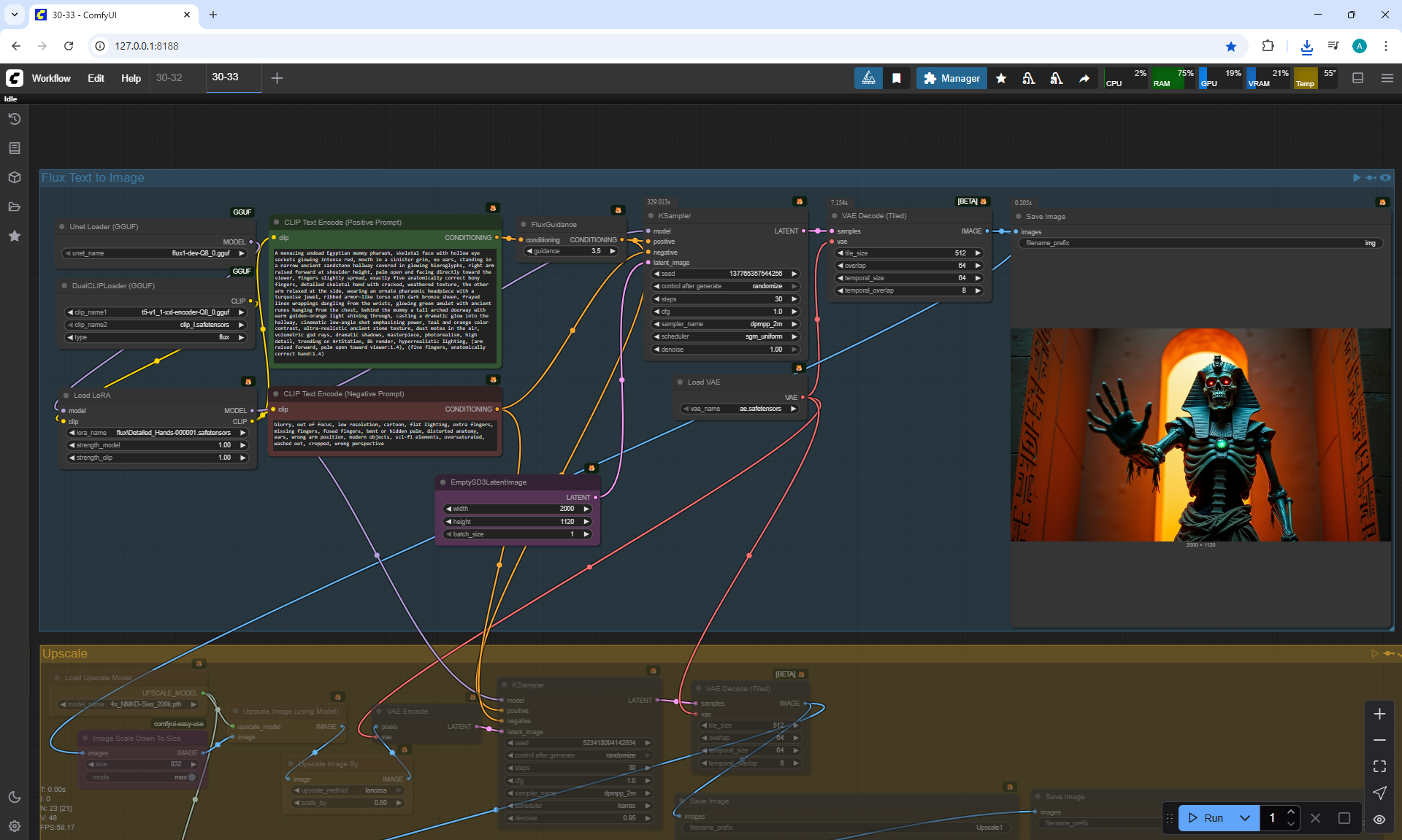Image resolution: width=1402 pixels, height=840 pixels.
Task: Switch to the 30-32 workflow tab
Action: pyautogui.click(x=169, y=77)
